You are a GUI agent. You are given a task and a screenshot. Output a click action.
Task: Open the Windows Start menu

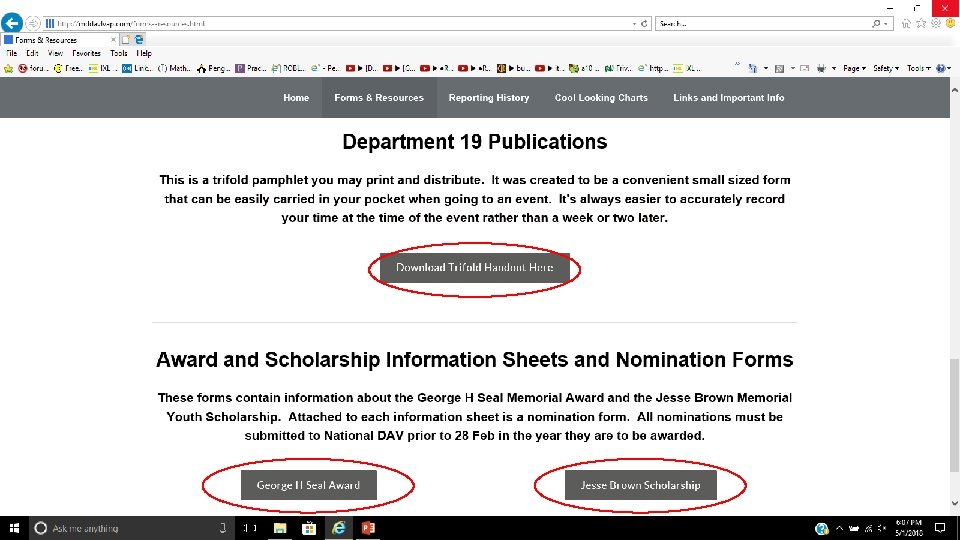(14, 528)
